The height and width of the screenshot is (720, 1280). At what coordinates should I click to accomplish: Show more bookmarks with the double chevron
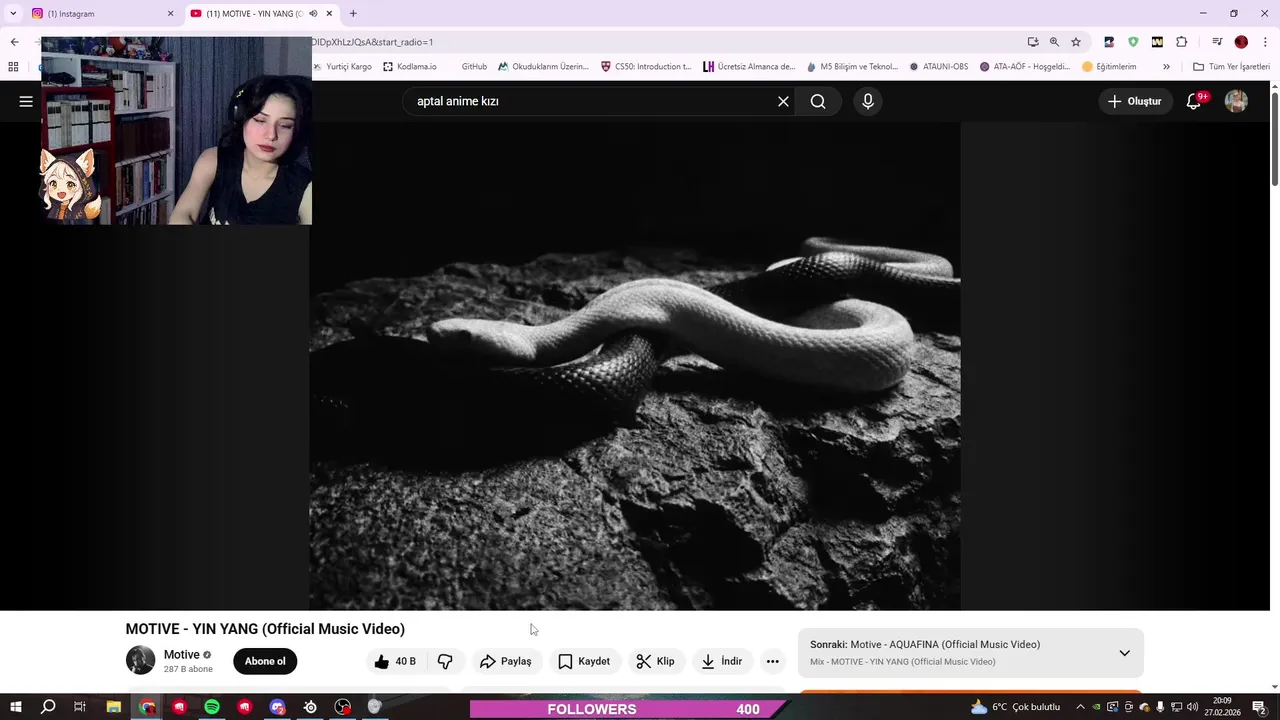tap(1166, 67)
